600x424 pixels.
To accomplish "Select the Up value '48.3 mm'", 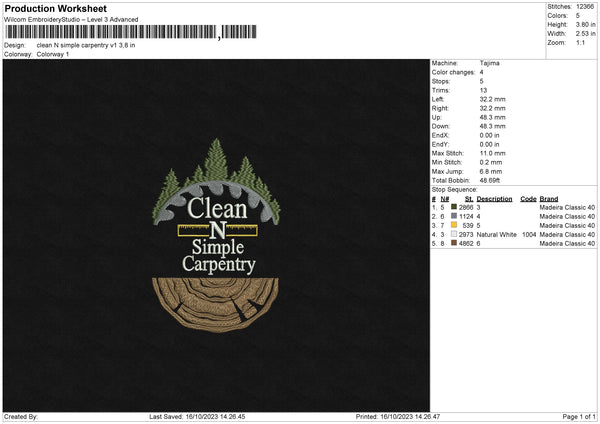I will point(492,117).
